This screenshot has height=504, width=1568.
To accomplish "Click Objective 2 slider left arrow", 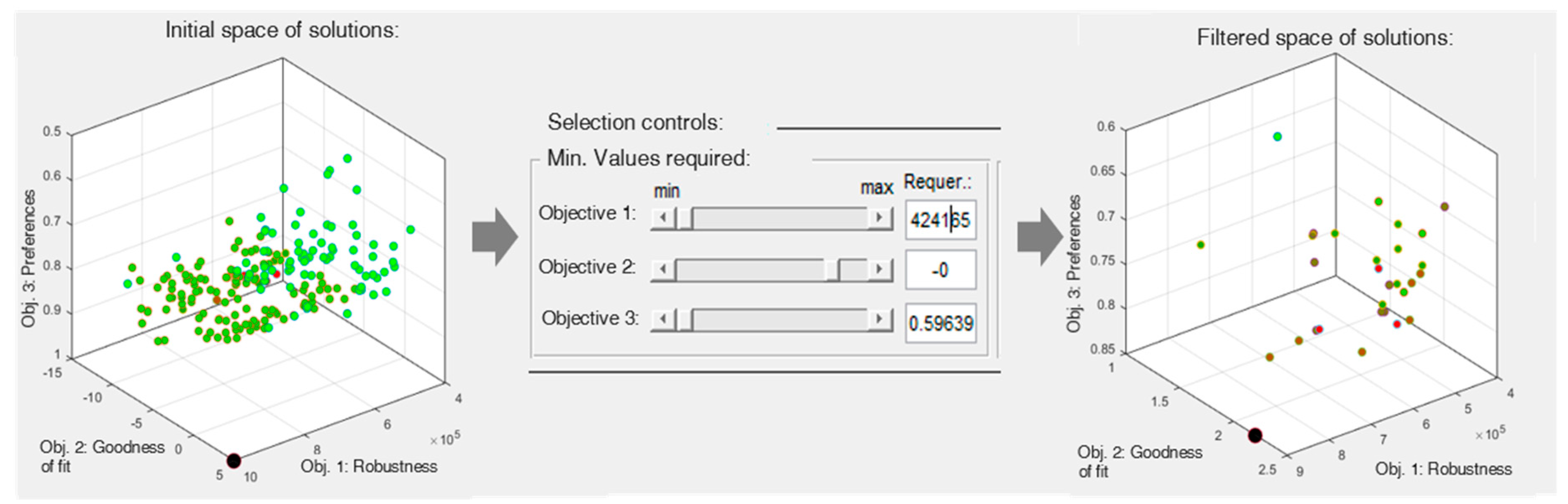I will tap(663, 269).
